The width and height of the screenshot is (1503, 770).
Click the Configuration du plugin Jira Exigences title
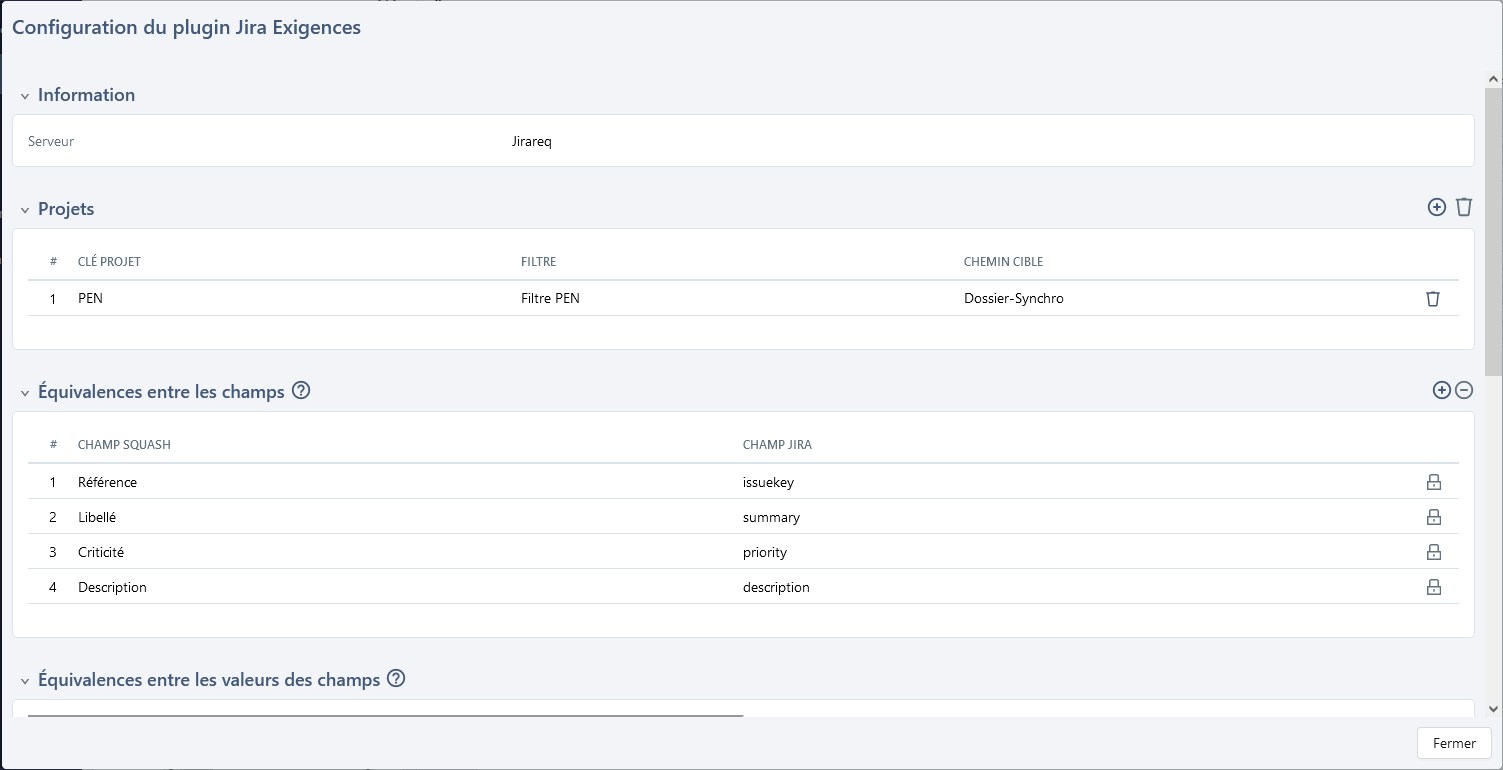[x=186, y=28]
